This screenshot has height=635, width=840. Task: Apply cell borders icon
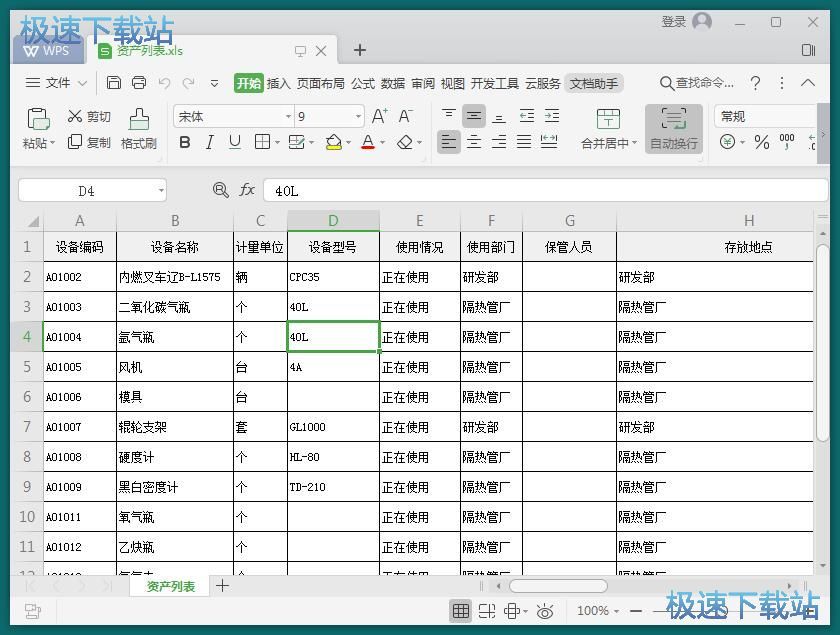[262, 142]
